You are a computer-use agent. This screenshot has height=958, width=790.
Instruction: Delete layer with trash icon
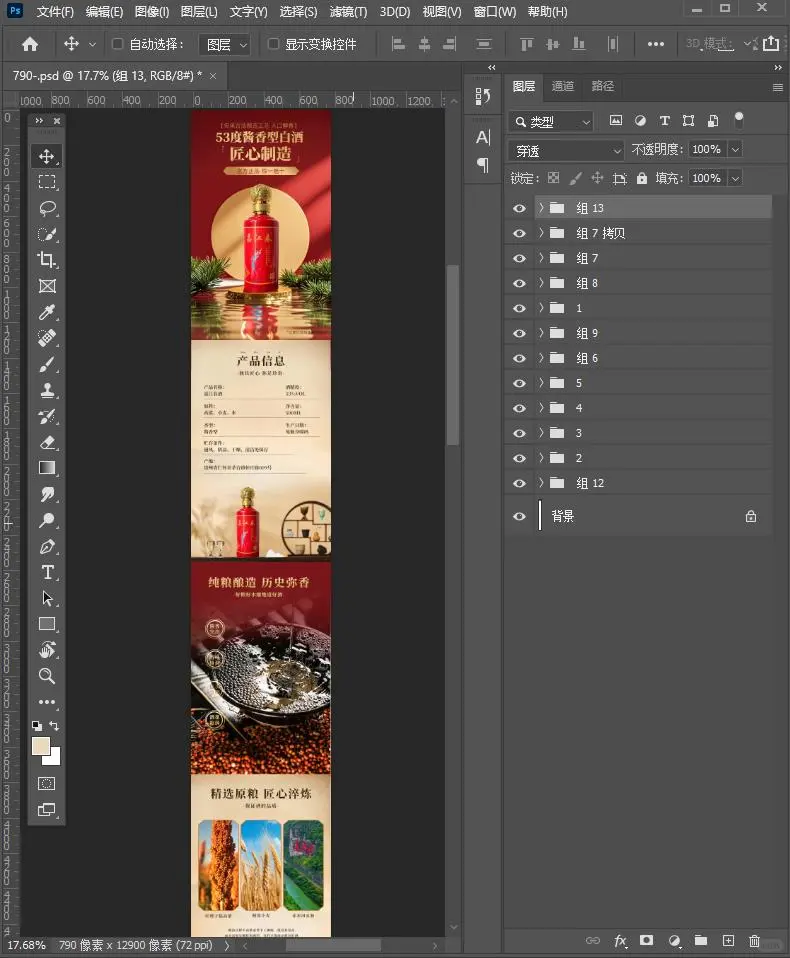(x=755, y=940)
